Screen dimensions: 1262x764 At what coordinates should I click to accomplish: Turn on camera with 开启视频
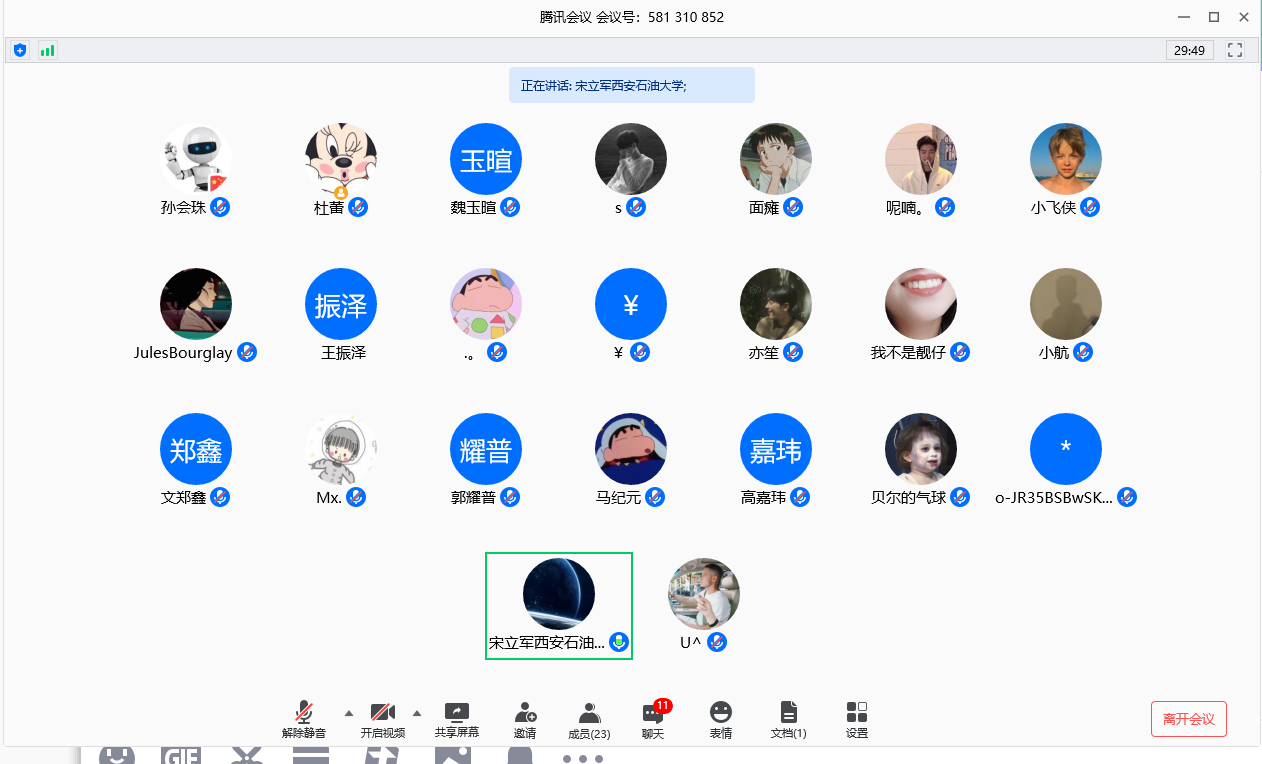(x=382, y=719)
